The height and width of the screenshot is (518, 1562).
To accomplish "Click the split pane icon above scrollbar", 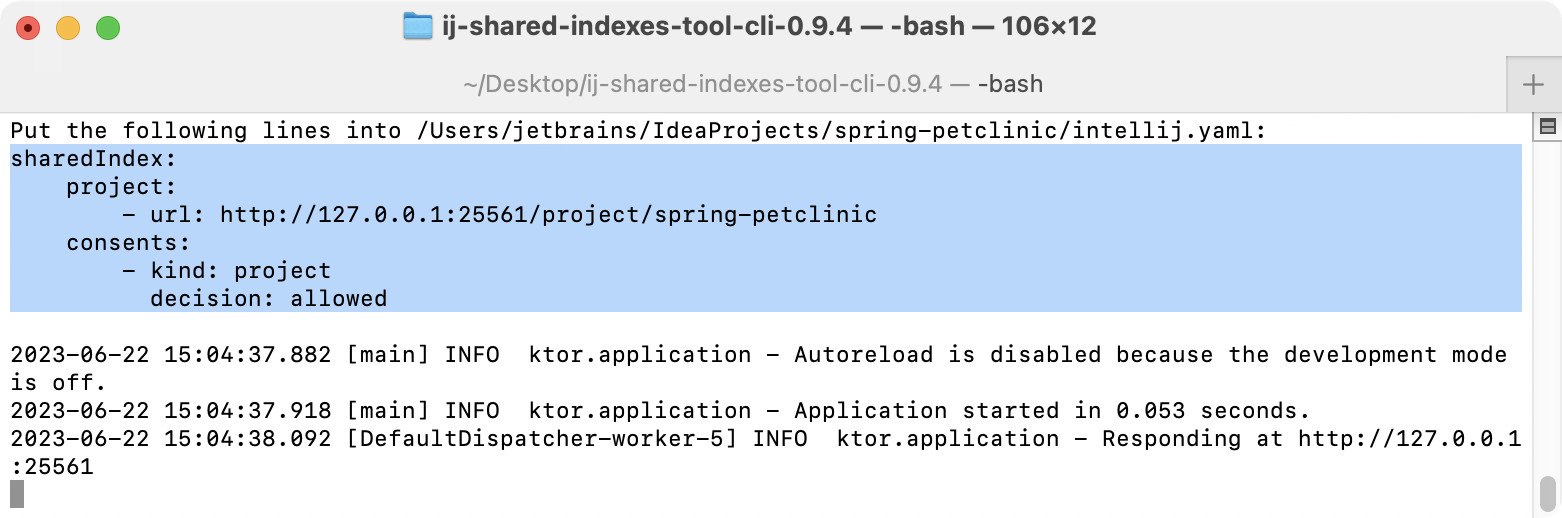I will coord(1547,126).
